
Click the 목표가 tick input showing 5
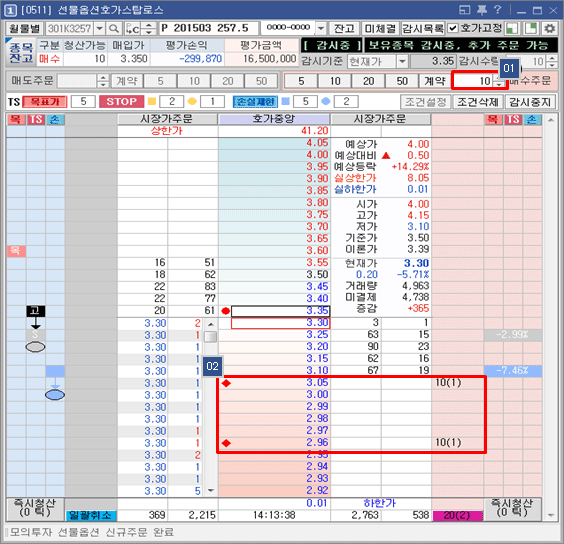point(83,102)
